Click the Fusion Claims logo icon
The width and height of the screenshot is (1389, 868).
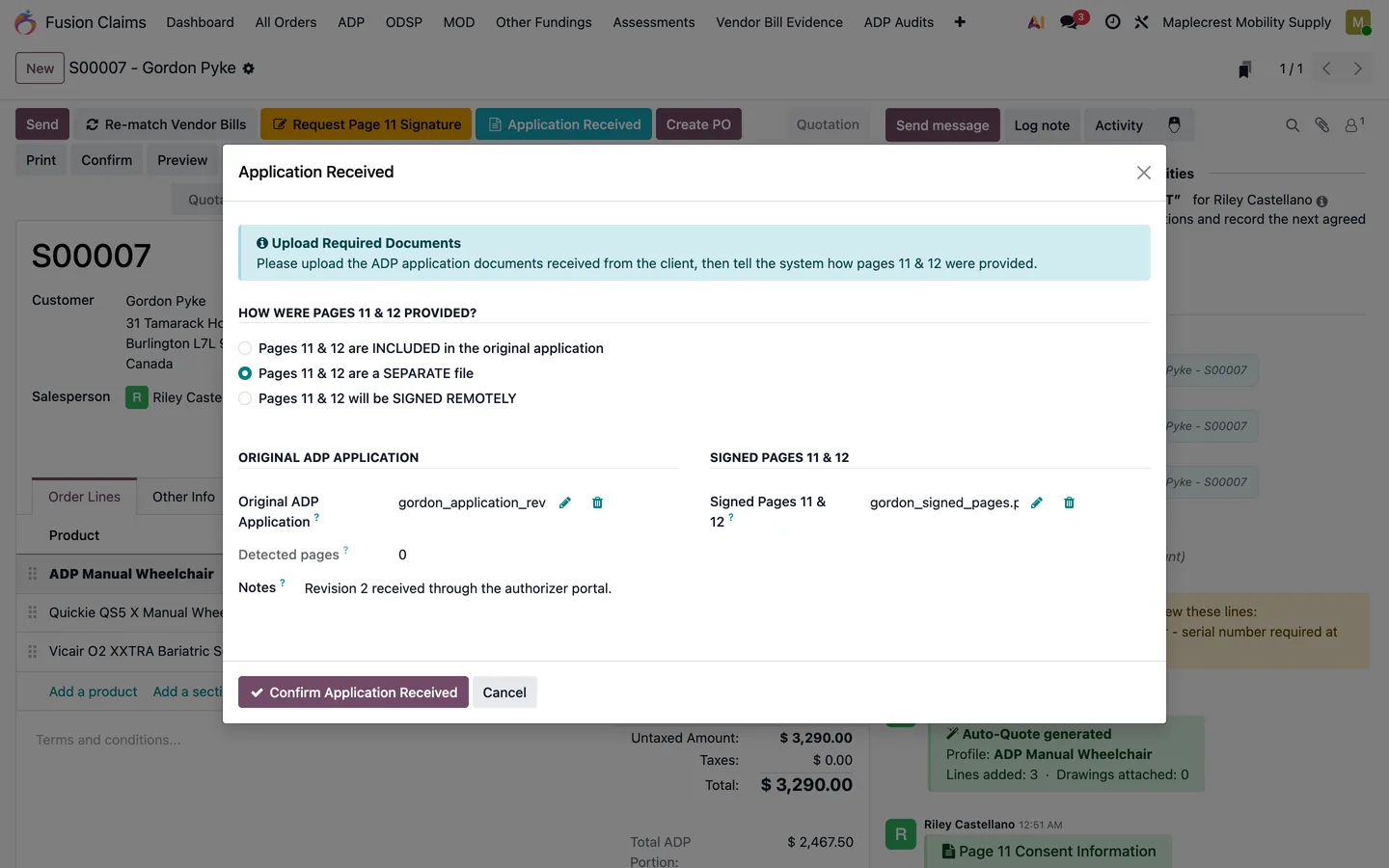(26, 22)
